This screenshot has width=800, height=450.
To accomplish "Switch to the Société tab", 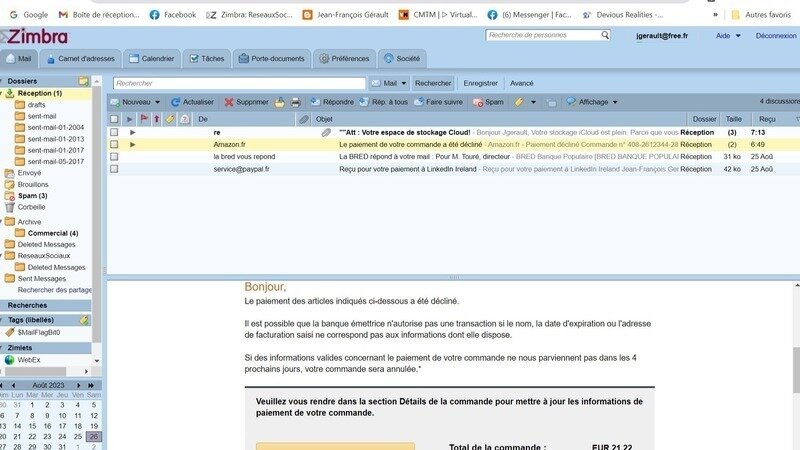I will pos(402,59).
